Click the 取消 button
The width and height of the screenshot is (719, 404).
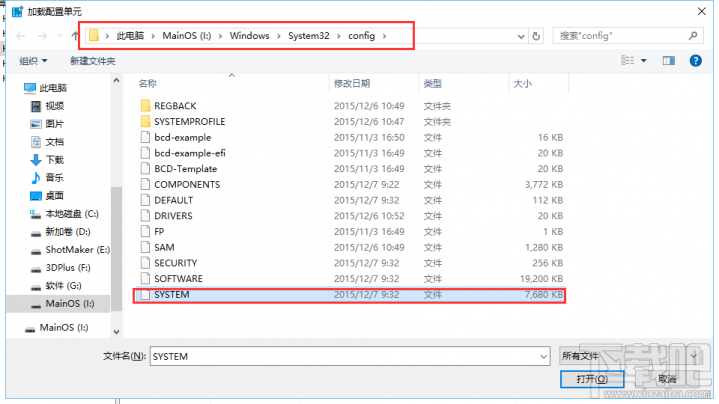[667, 379]
